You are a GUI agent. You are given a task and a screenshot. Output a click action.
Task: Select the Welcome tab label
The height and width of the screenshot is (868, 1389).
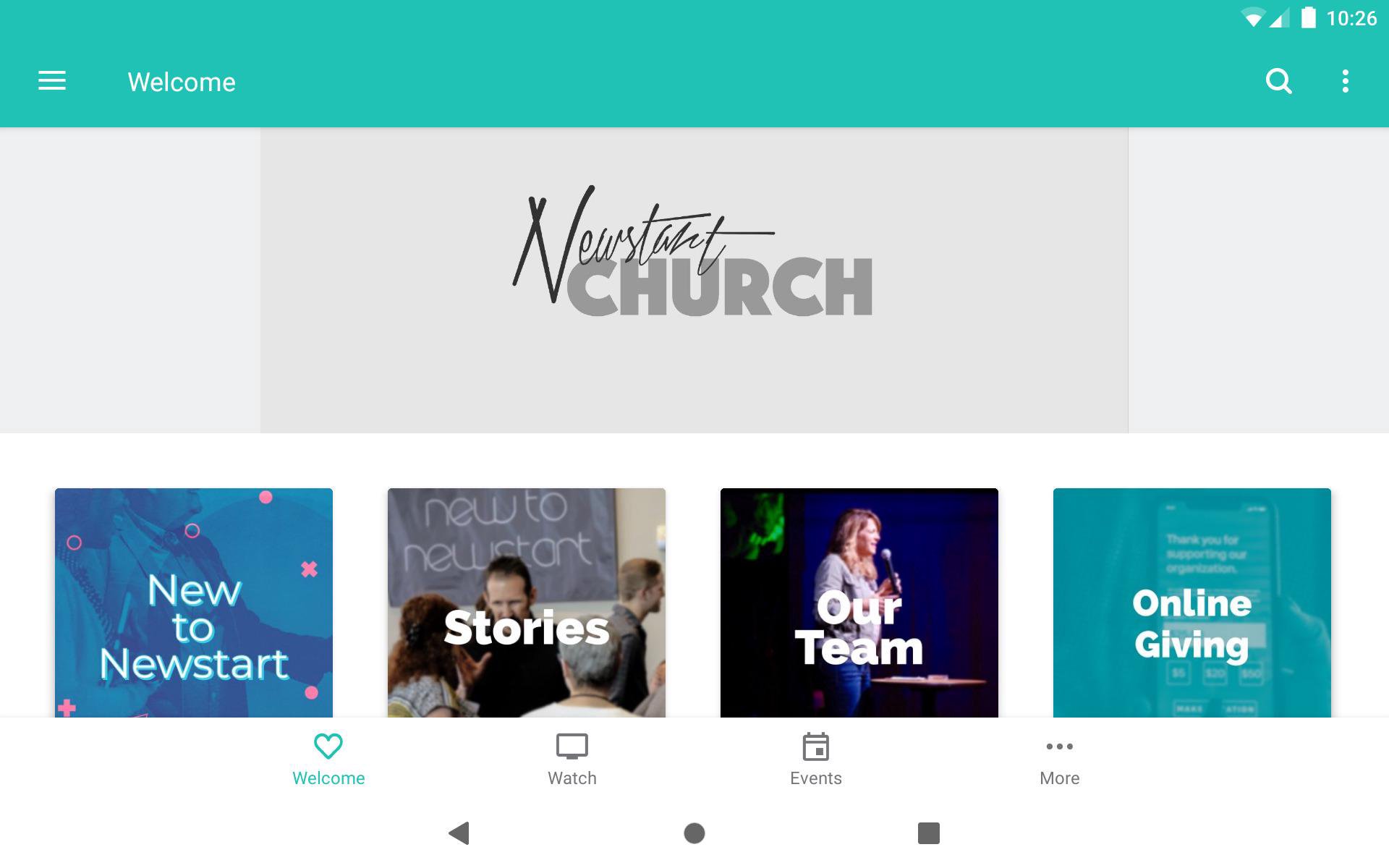(x=328, y=778)
